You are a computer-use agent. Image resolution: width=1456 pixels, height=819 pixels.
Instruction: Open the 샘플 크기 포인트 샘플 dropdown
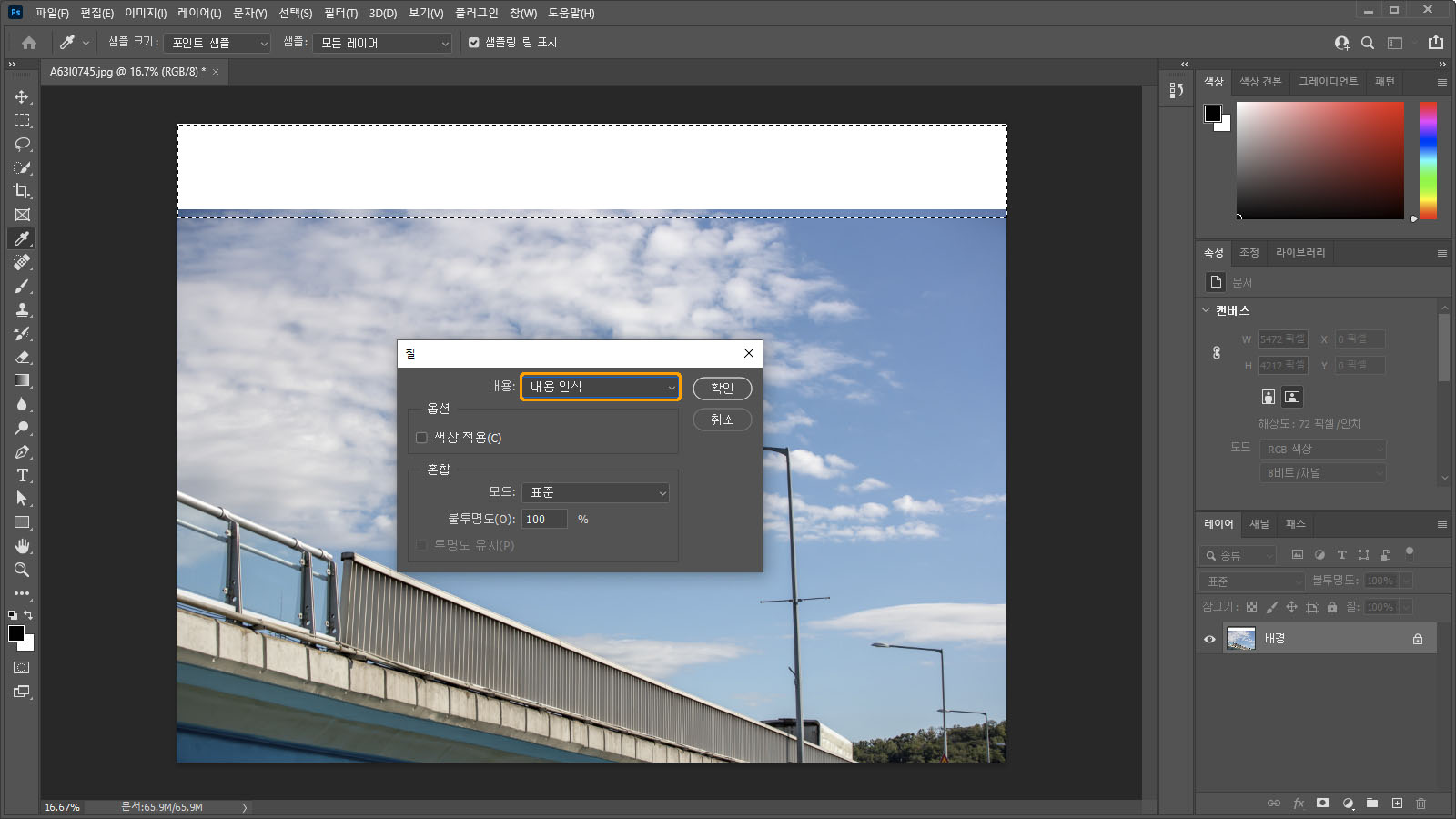coord(217,43)
